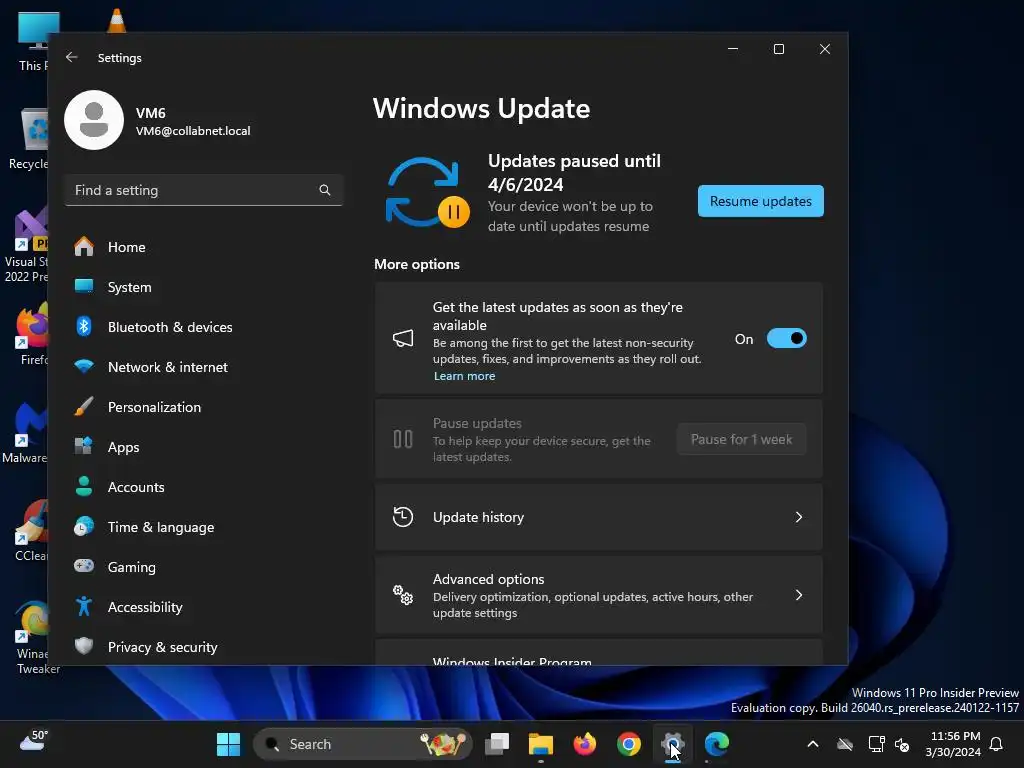Click the Gaming controller icon

pyautogui.click(x=84, y=566)
